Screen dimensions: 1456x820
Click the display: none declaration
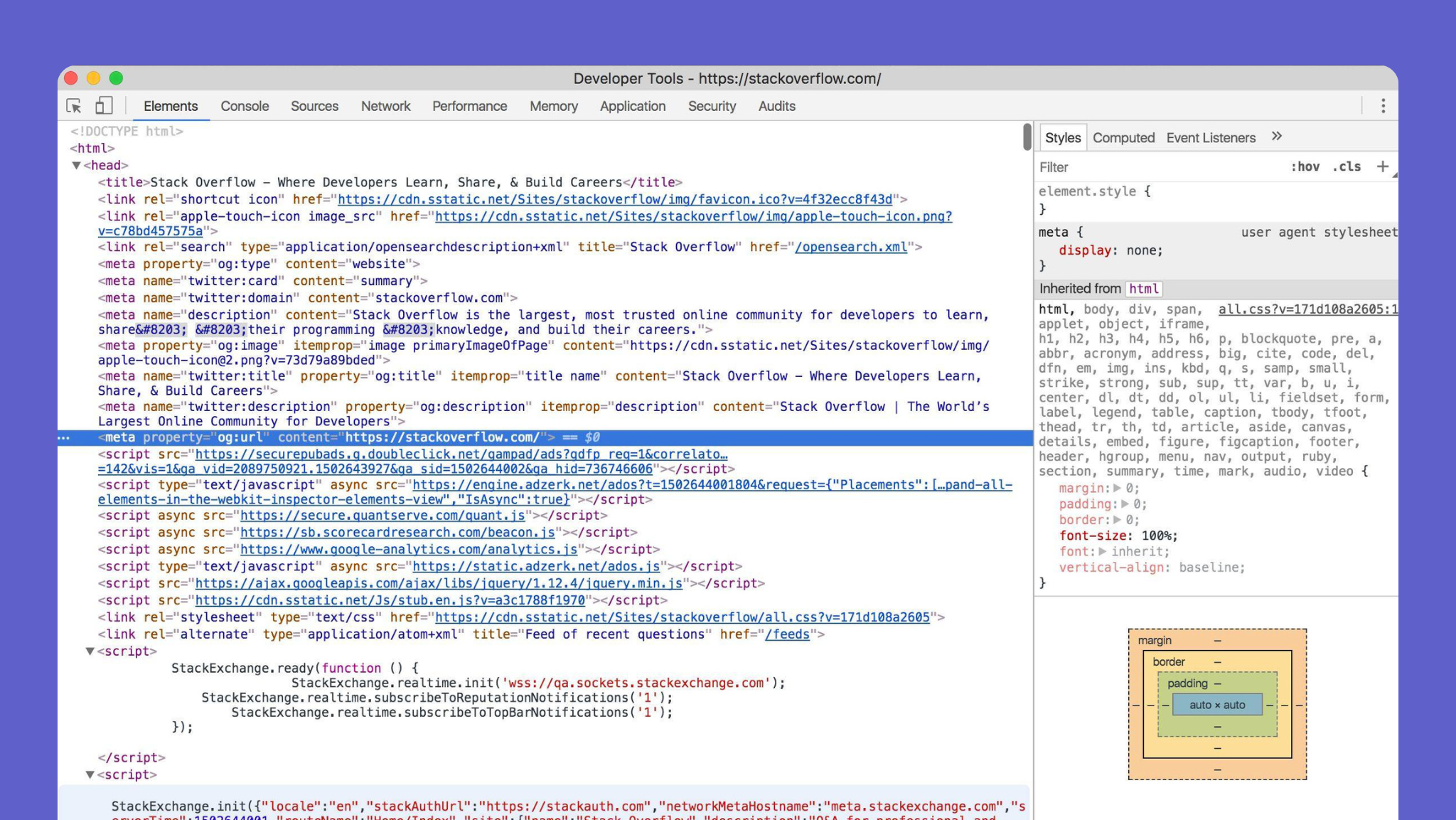(x=1111, y=250)
